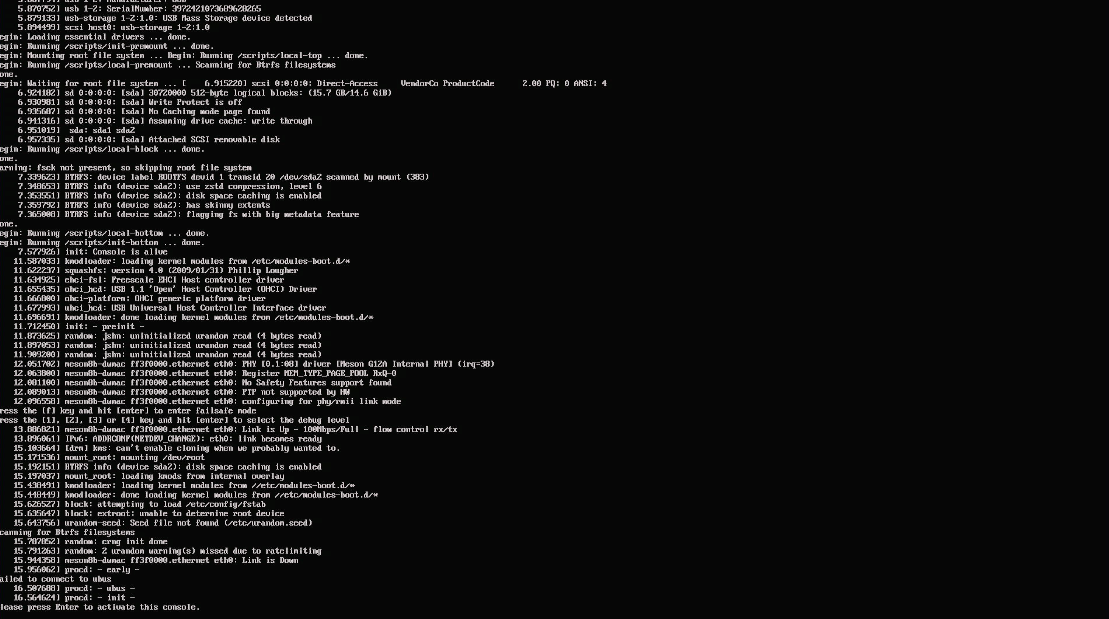
Task: Click the 'press Enter to activate this console' line
Action: click(x=100, y=607)
